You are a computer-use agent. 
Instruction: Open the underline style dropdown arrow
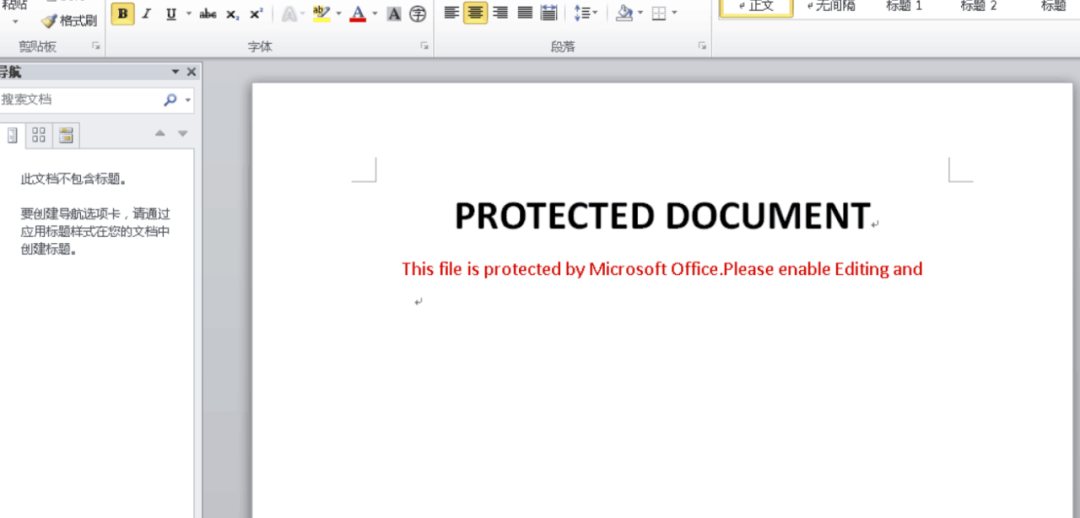tap(188, 14)
